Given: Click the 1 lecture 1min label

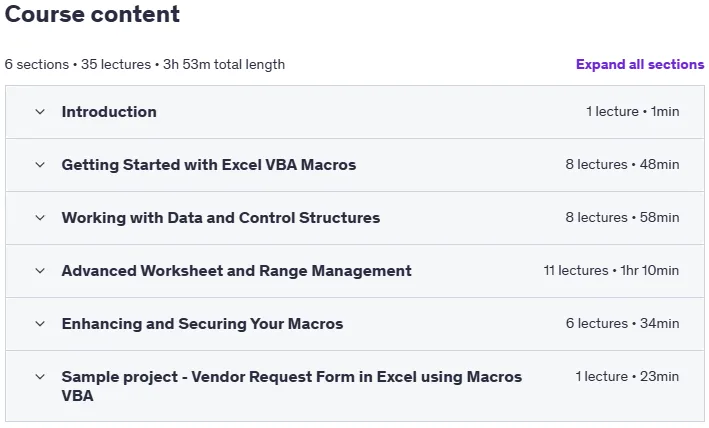Looking at the screenshot, I should 633,111.
